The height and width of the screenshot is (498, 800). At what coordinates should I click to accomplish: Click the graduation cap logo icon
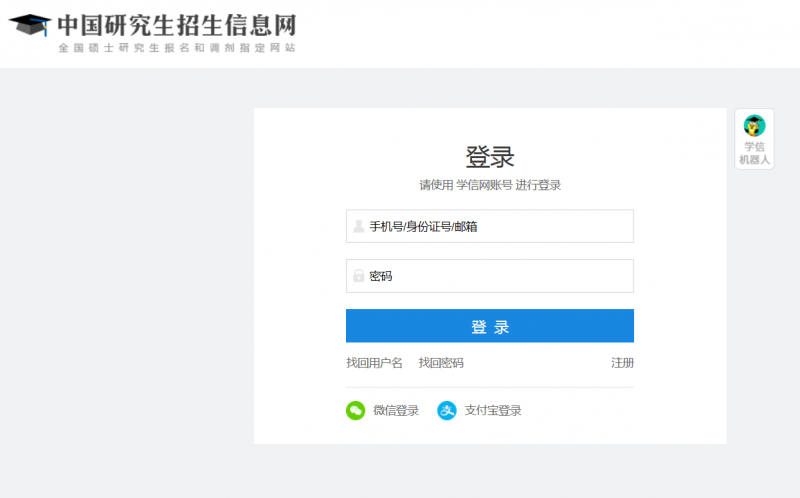coord(29,25)
